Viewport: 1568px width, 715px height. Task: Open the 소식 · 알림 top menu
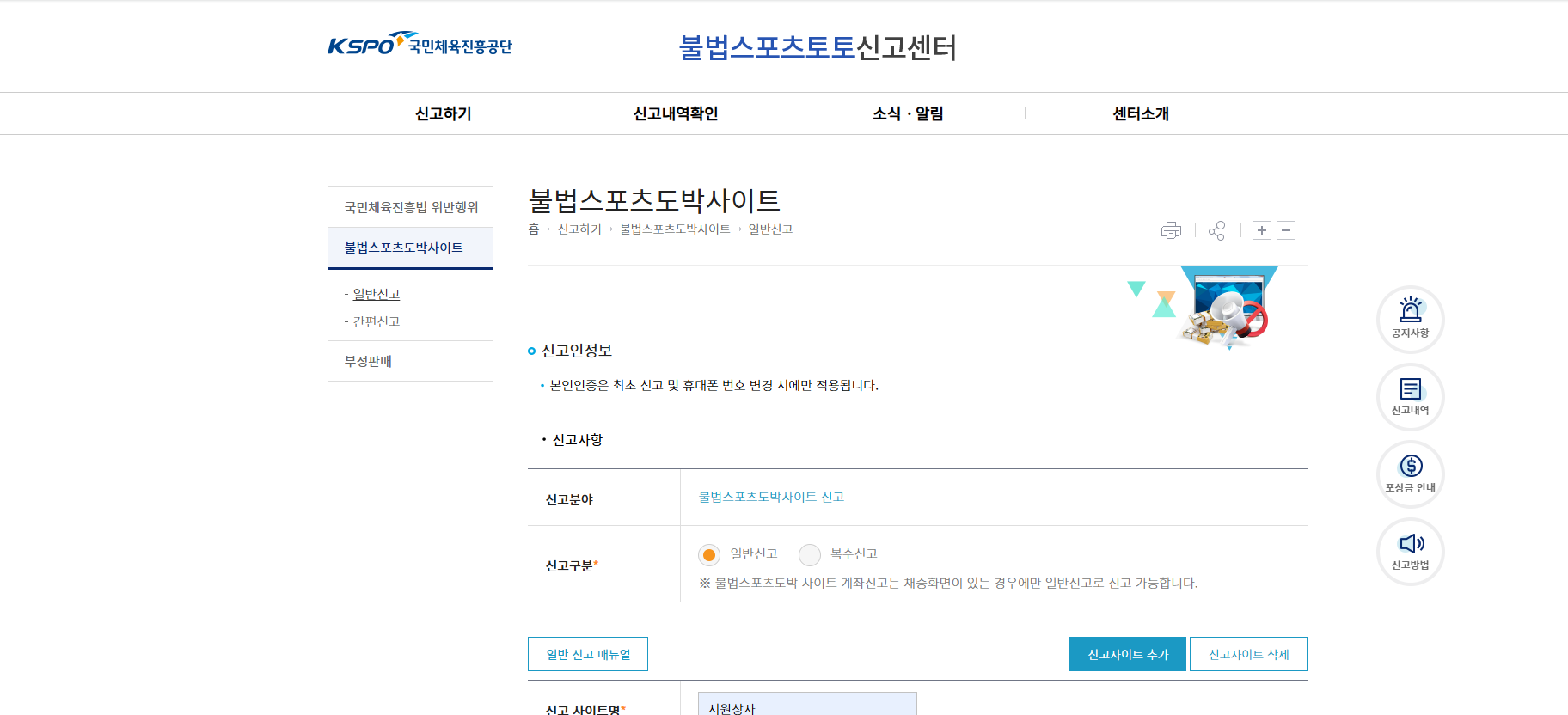(x=909, y=113)
